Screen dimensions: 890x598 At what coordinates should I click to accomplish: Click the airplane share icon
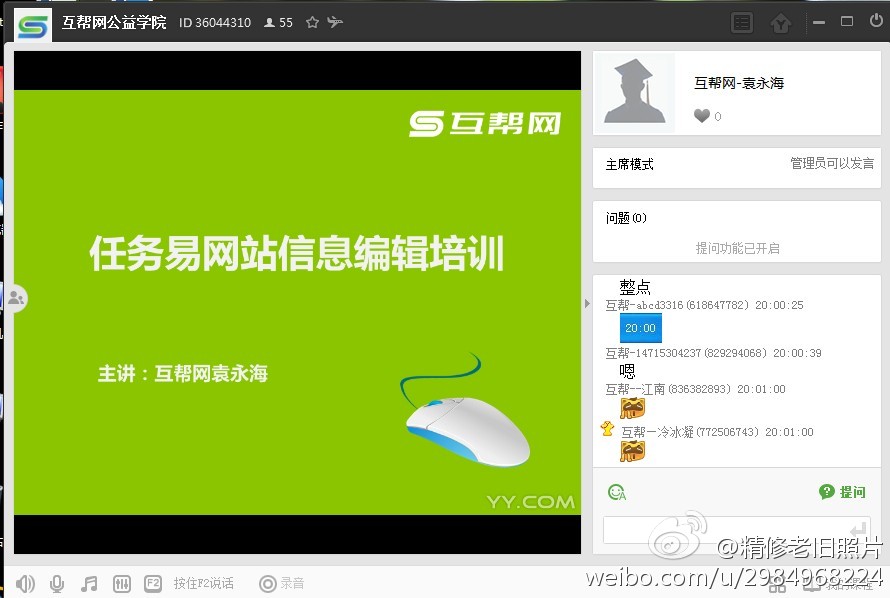coord(335,23)
